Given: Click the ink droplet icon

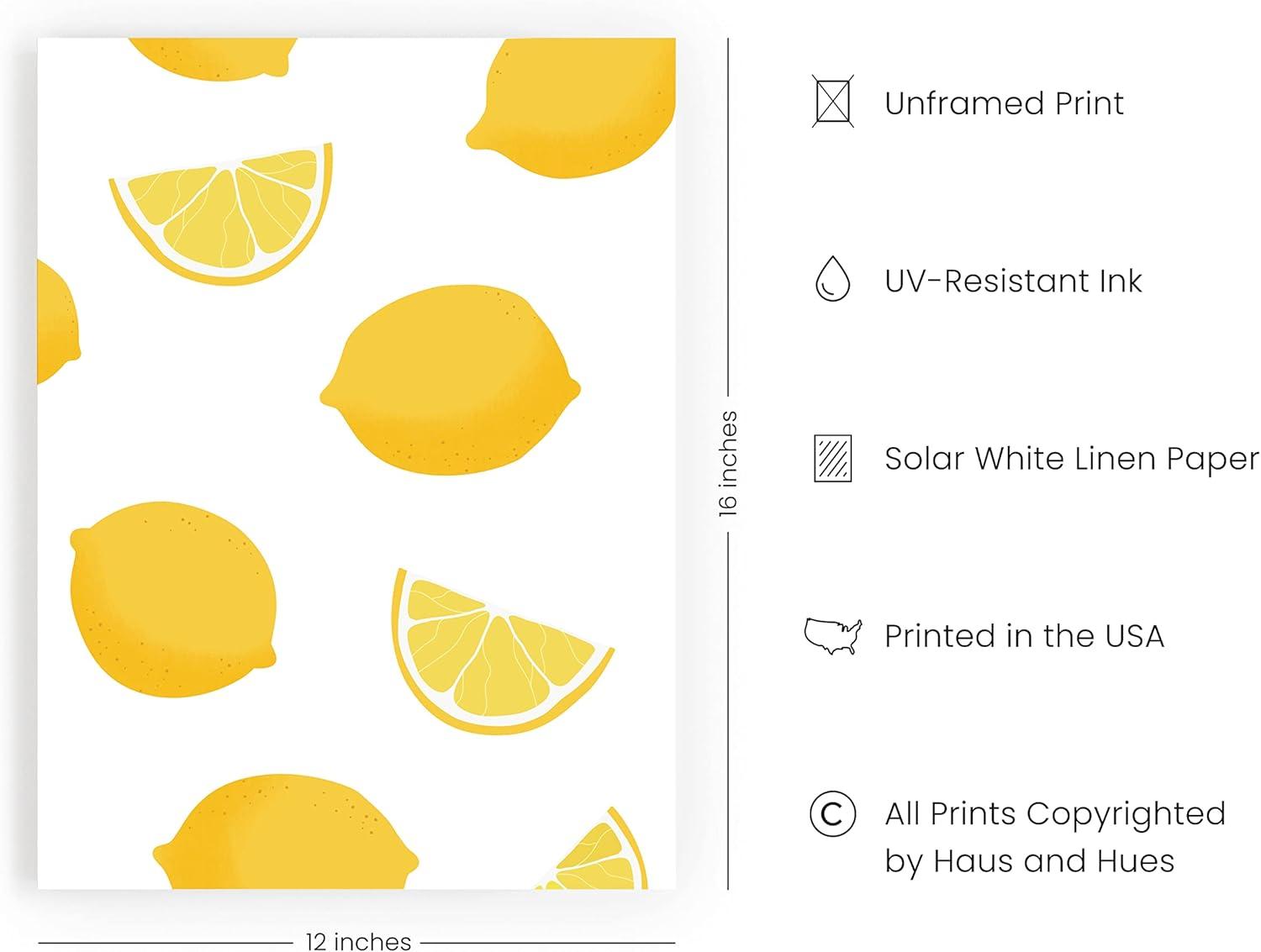Looking at the screenshot, I should [x=832, y=279].
